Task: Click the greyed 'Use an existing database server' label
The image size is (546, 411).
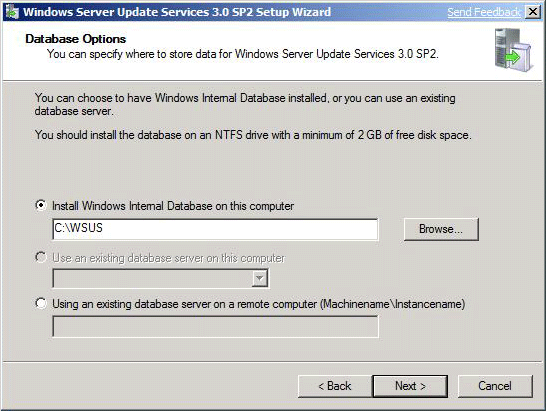Action: coord(168,258)
